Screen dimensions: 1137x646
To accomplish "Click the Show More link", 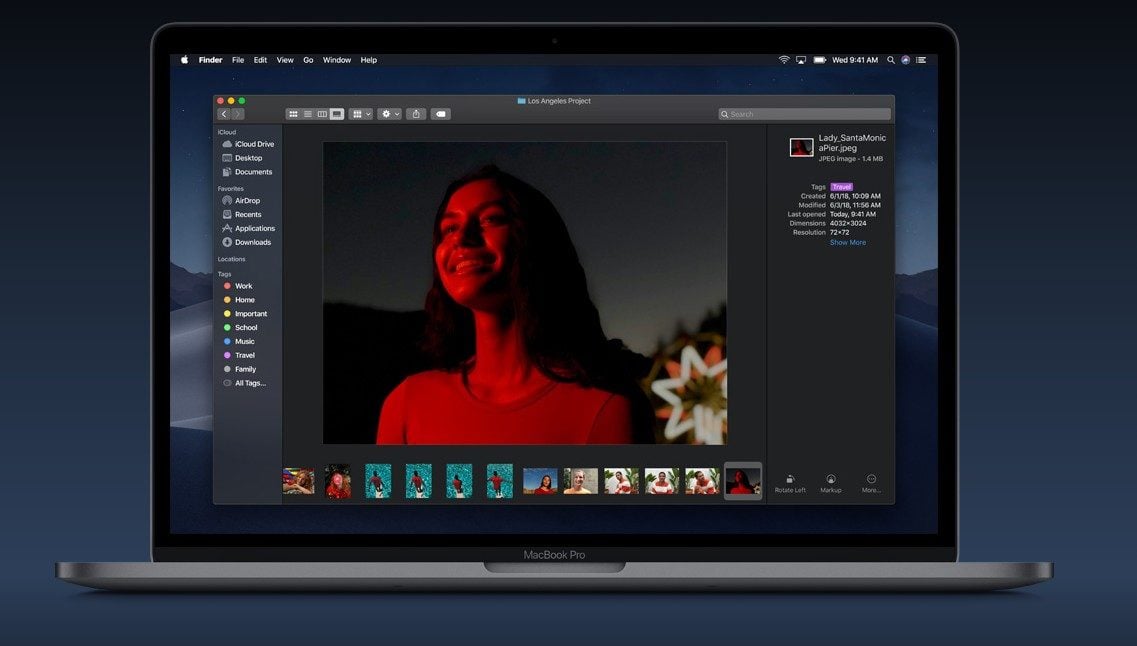I will pos(848,242).
